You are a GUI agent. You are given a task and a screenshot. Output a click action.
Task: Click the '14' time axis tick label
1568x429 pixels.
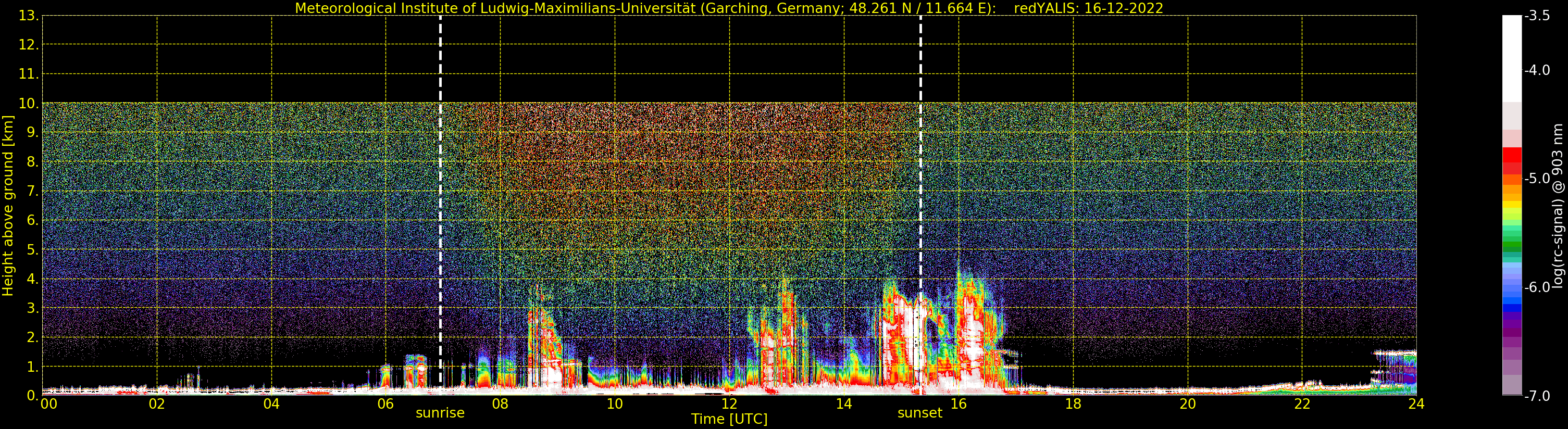coord(844,404)
